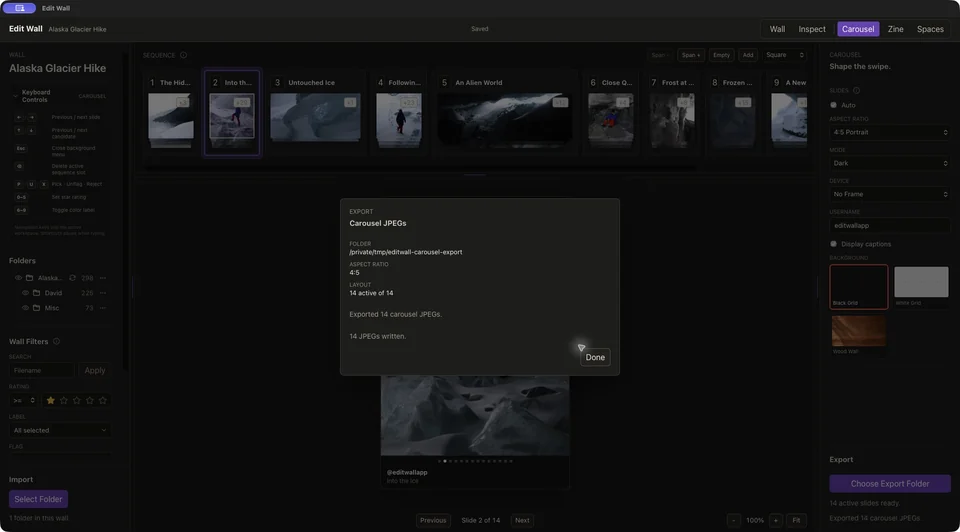Image resolution: width=960 pixels, height=532 pixels.
Task: Set rating filter to five stars
Action: [x=102, y=400]
